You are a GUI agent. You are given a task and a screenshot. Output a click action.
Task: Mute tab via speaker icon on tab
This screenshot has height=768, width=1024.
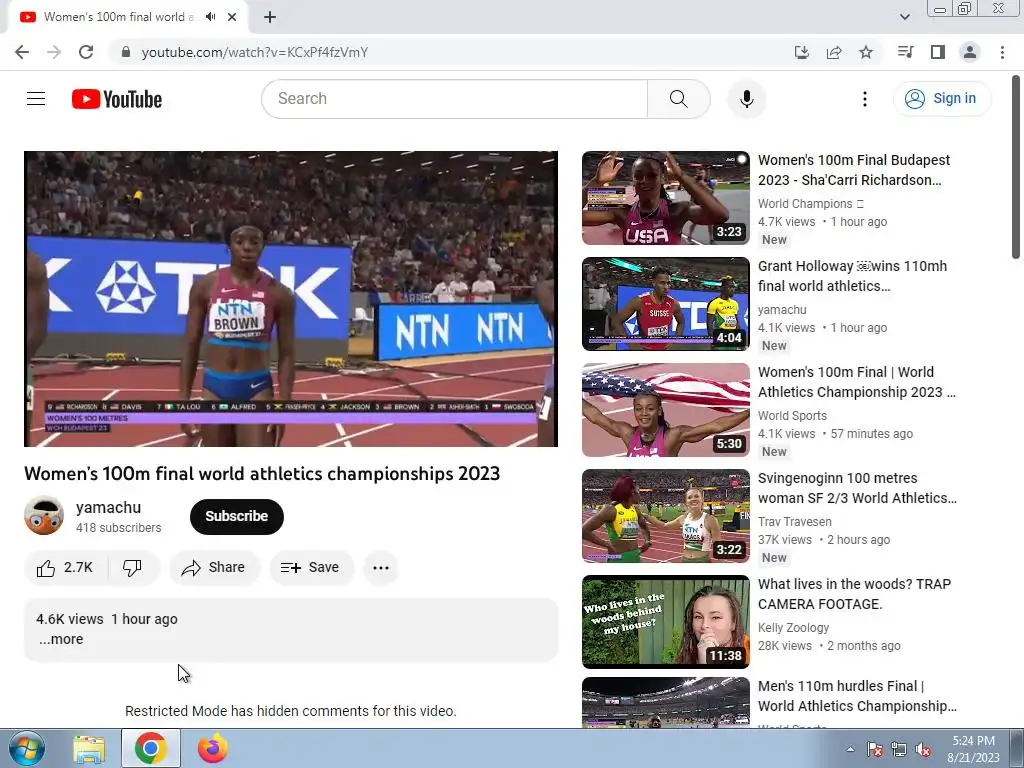coord(210,17)
